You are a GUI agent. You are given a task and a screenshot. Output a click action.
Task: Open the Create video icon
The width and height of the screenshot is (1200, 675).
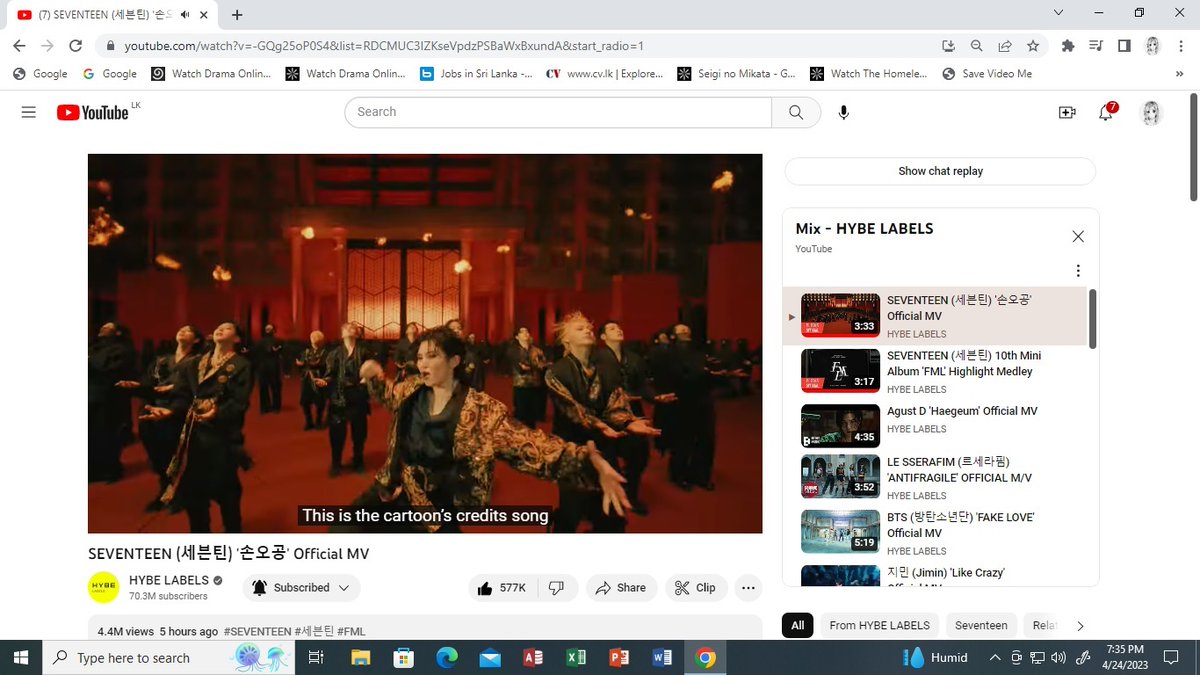(1067, 112)
